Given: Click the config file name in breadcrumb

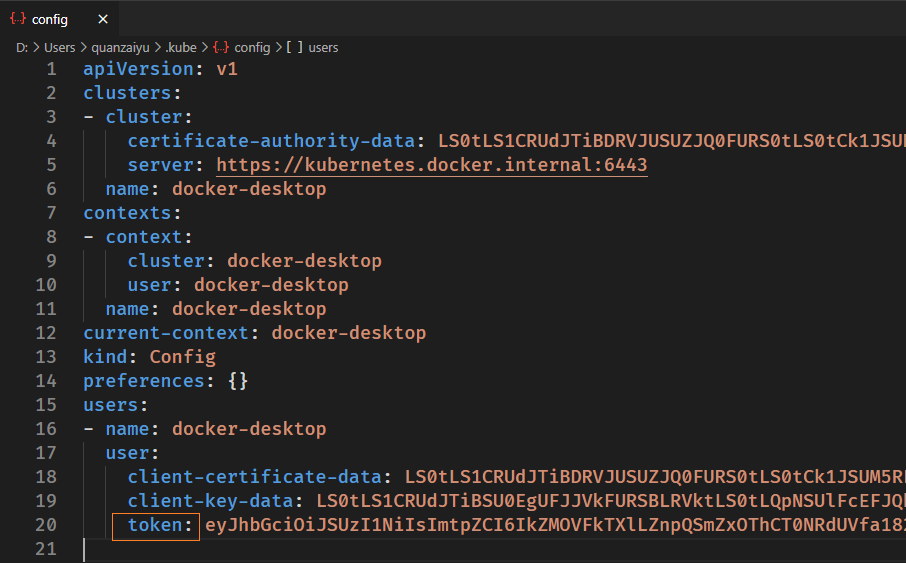Looking at the screenshot, I should click(252, 47).
